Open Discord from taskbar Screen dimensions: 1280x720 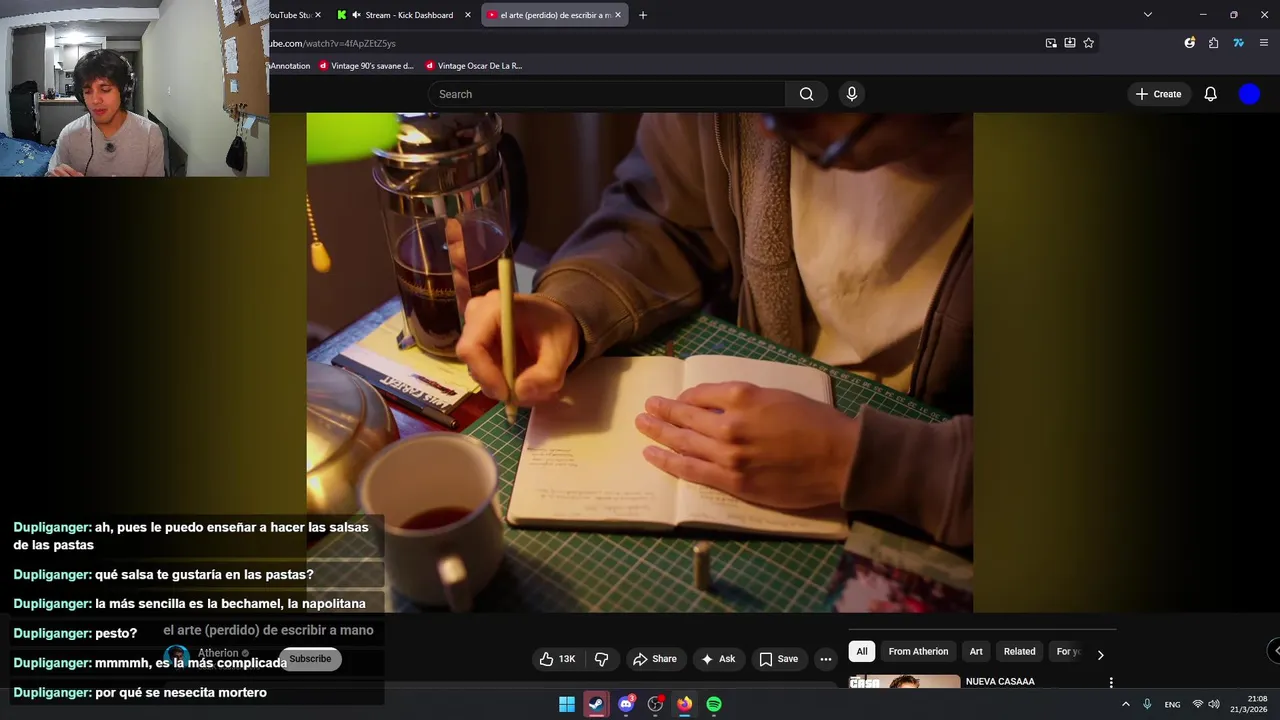point(626,704)
